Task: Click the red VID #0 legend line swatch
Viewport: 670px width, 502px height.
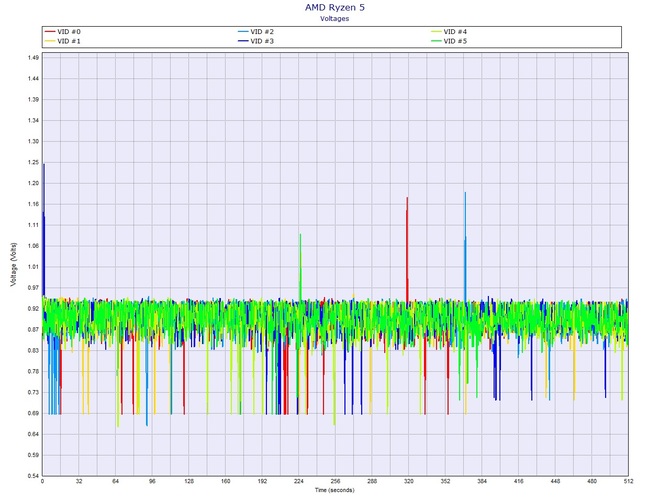Action: click(50, 32)
